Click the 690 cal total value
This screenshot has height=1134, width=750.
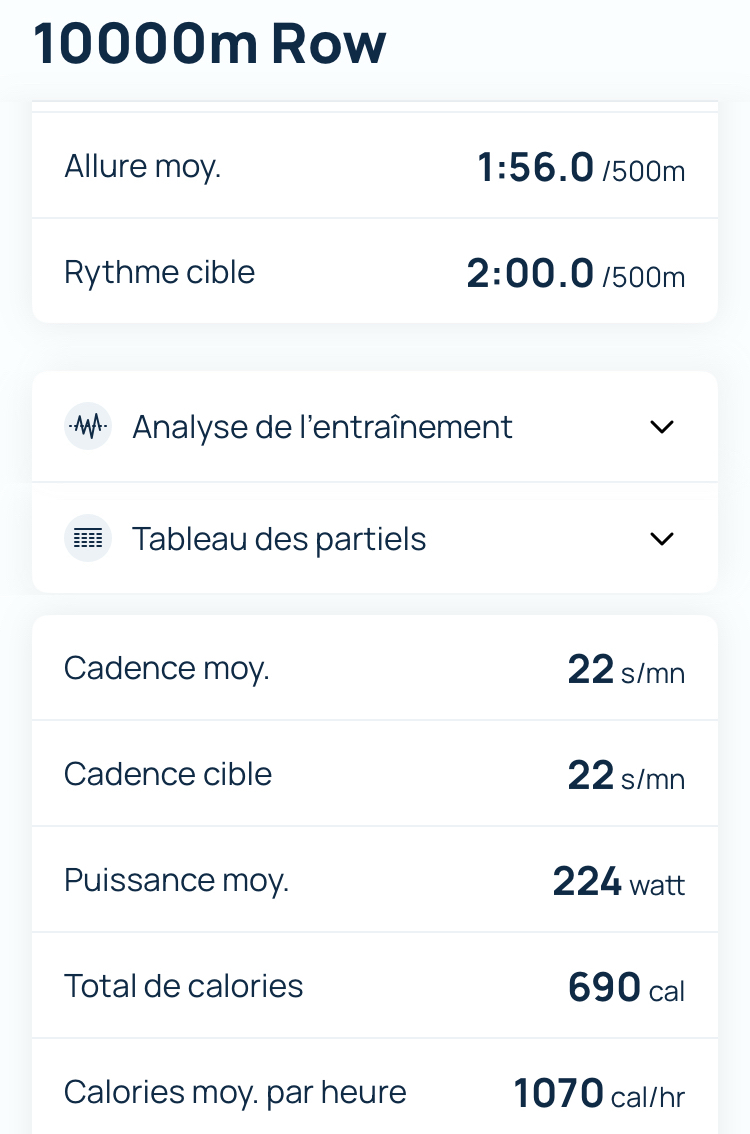[626, 988]
